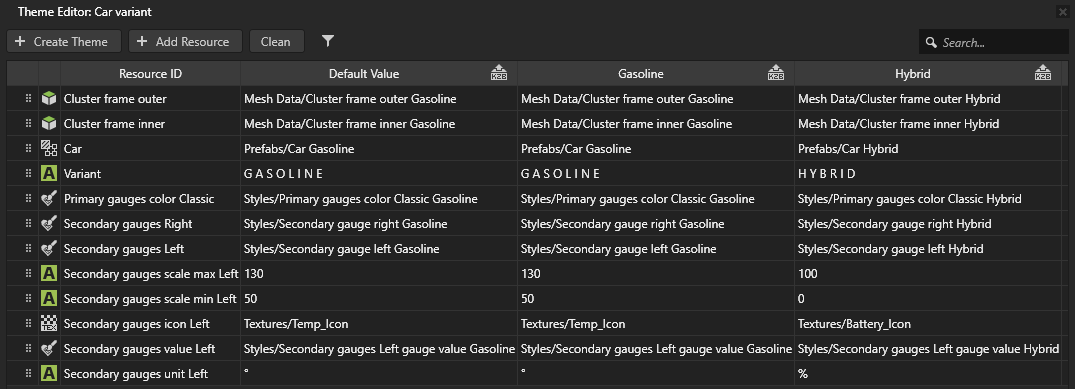Select Primary gauges color Classic resource name

pyautogui.click(x=139, y=199)
